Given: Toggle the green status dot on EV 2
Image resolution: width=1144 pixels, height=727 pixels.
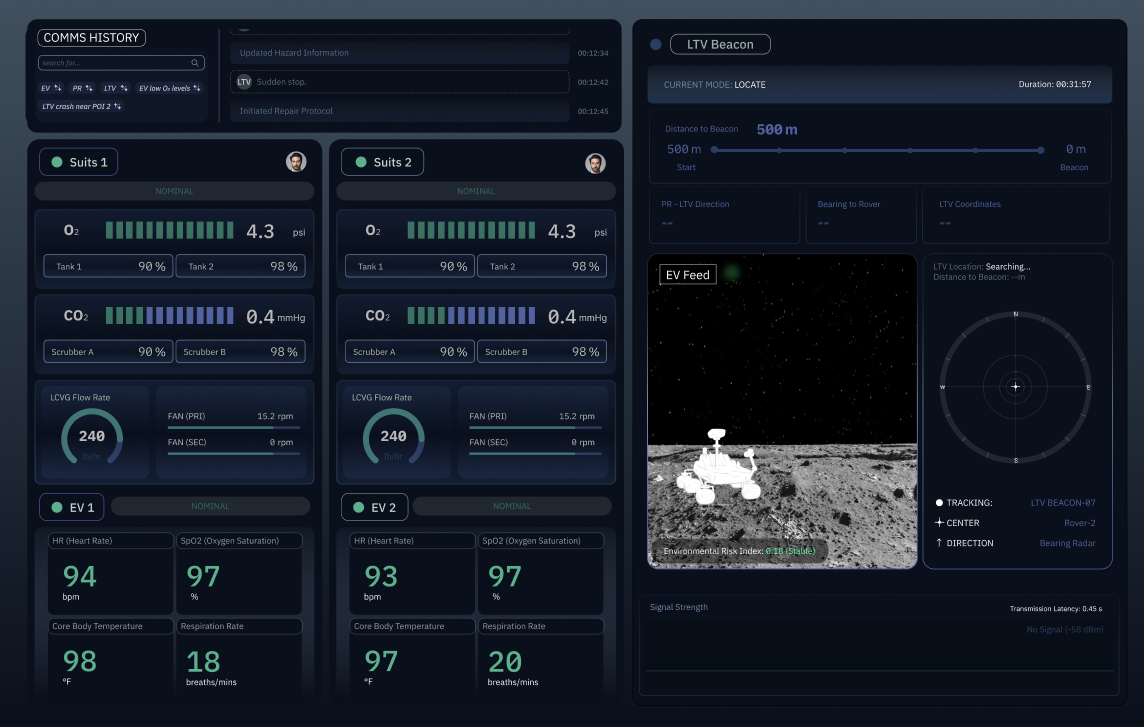Looking at the screenshot, I should tap(358, 507).
